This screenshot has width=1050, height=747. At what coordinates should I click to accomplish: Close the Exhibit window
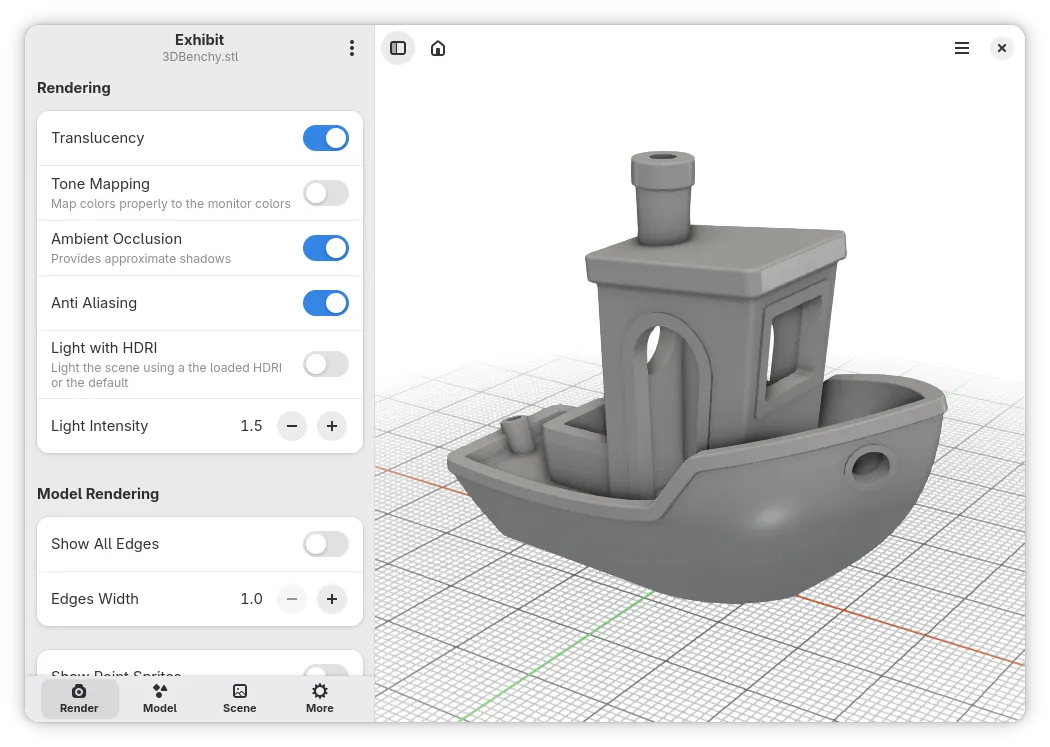[1002, 48]
